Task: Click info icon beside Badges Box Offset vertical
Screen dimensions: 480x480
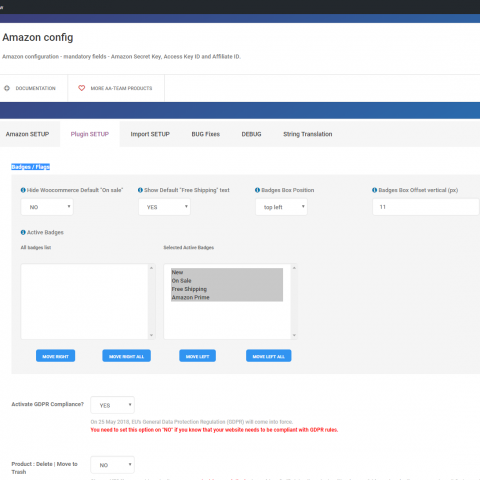Action: (x=375, y=190)
